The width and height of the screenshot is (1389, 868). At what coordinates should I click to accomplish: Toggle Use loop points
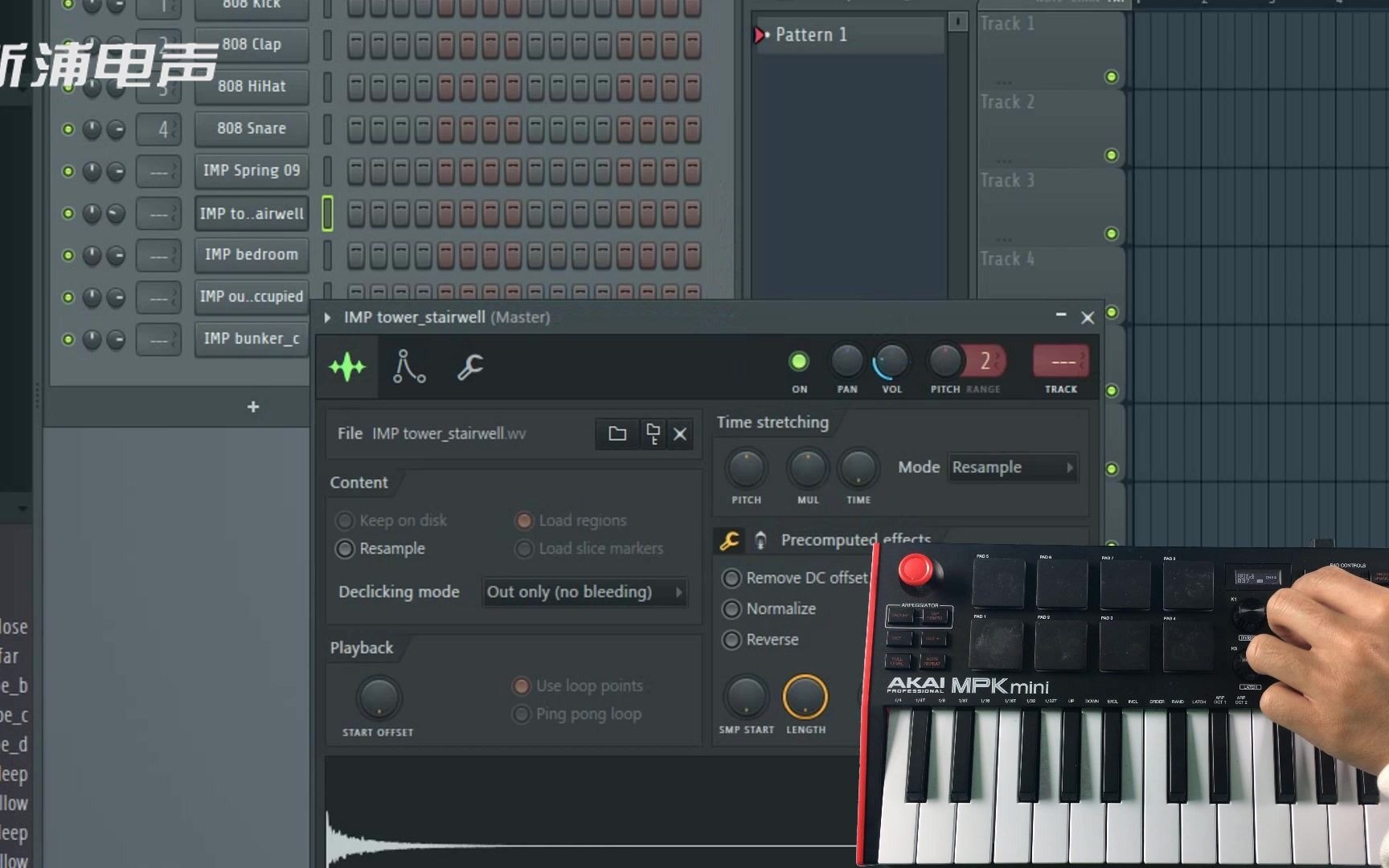click(x=577, y=686)
